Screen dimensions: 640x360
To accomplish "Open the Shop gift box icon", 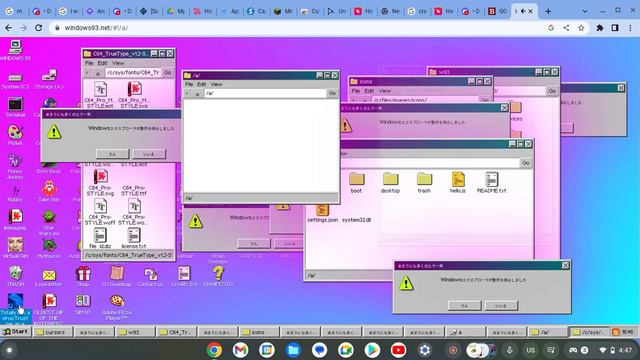I will [x=83, y=276].
